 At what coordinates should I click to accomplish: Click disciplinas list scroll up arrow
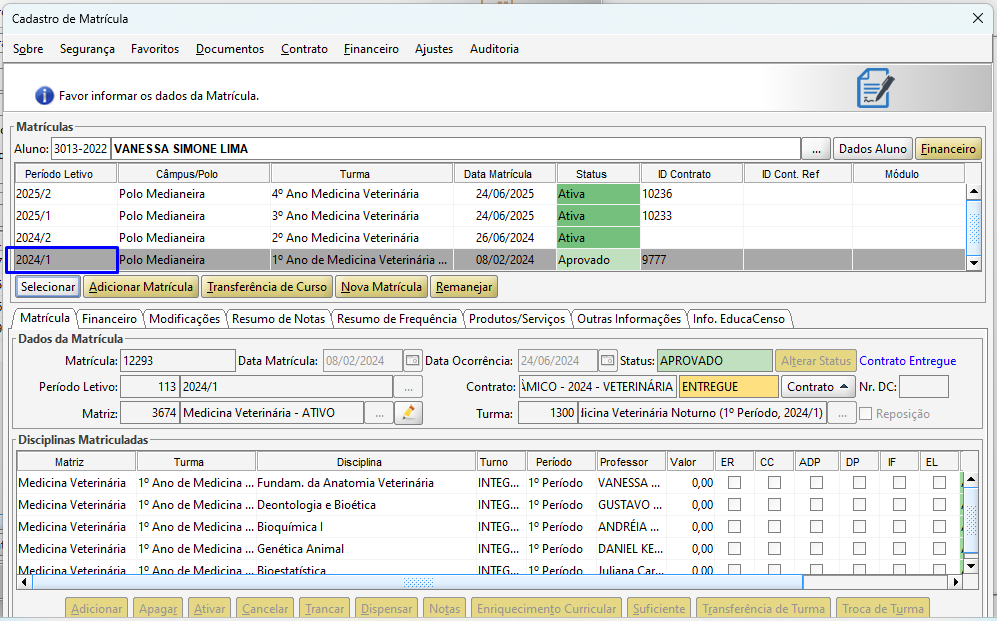point(971,479)
